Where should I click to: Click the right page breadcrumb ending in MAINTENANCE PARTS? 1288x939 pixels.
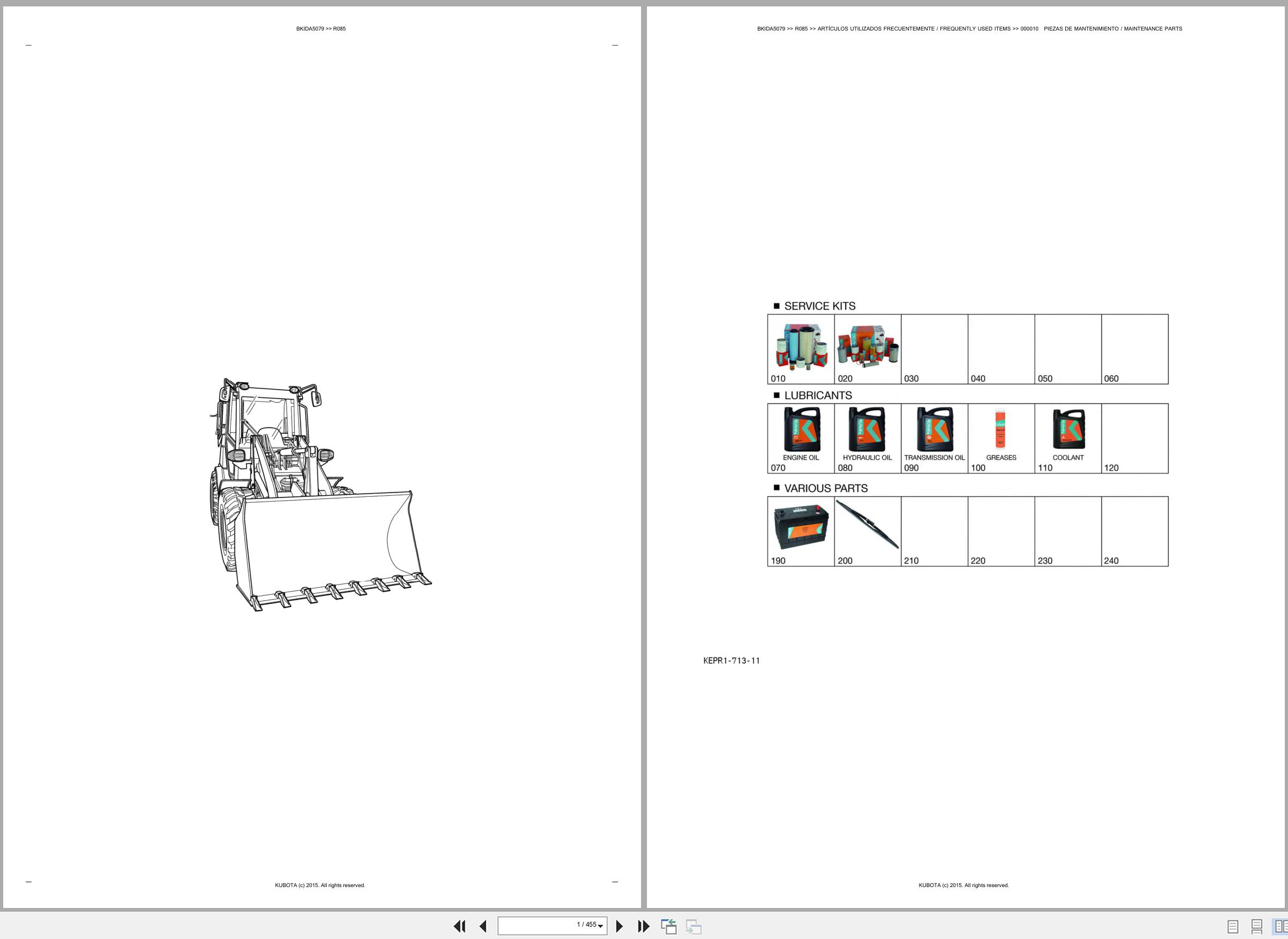(x=969, y=29)
